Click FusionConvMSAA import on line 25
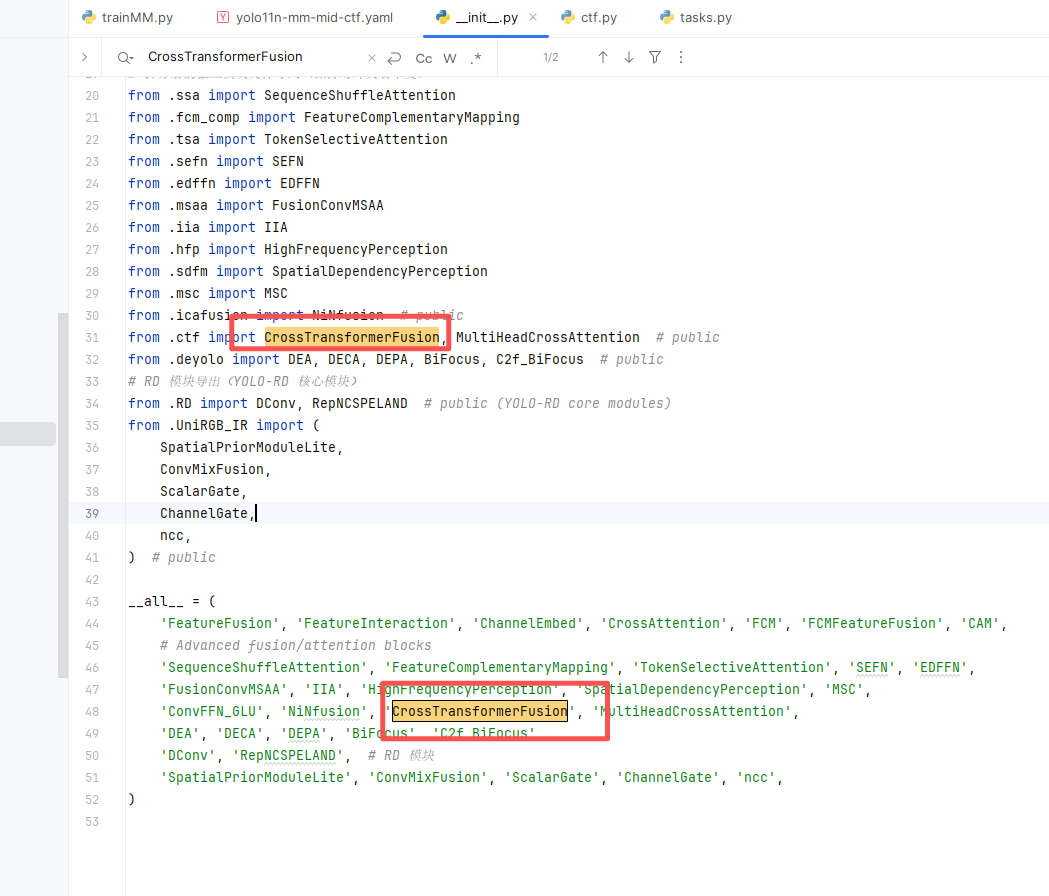Screen dimensions: 1049x896 coord(328,205)
